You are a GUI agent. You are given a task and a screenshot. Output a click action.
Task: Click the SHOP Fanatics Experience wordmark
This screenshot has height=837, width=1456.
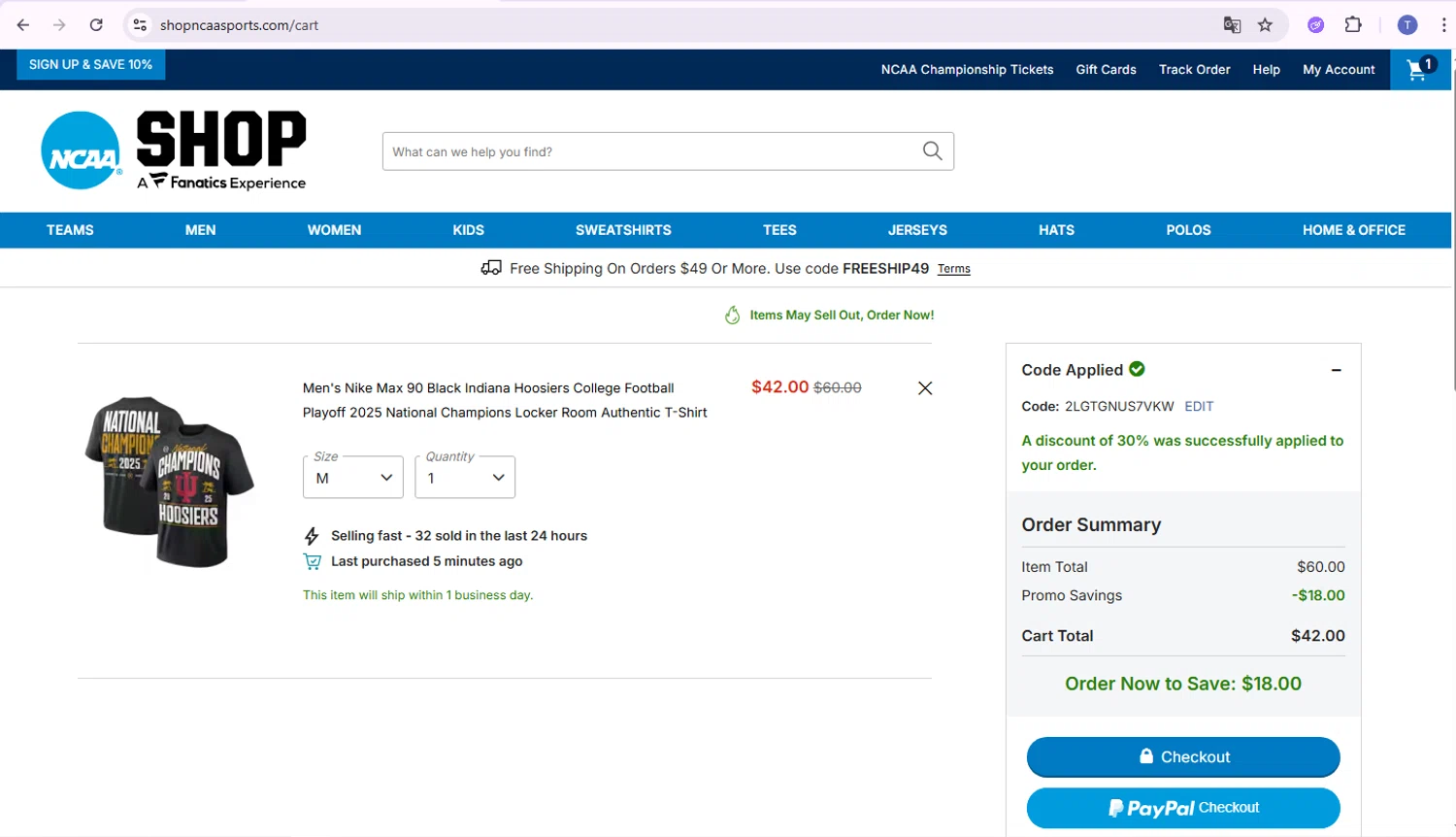click(221, 151)
